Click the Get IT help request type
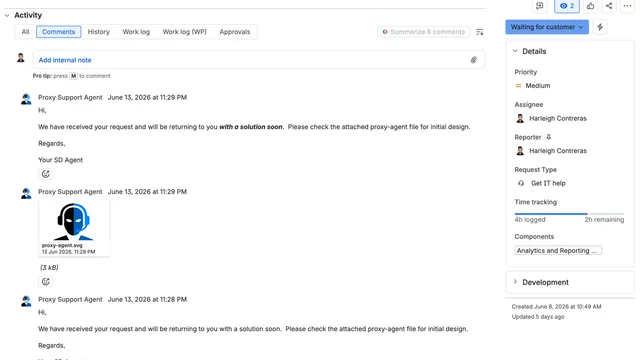Image resolution: width=640 pixels, height=360 pixels. pyautogui.click(x=548, y=183)
